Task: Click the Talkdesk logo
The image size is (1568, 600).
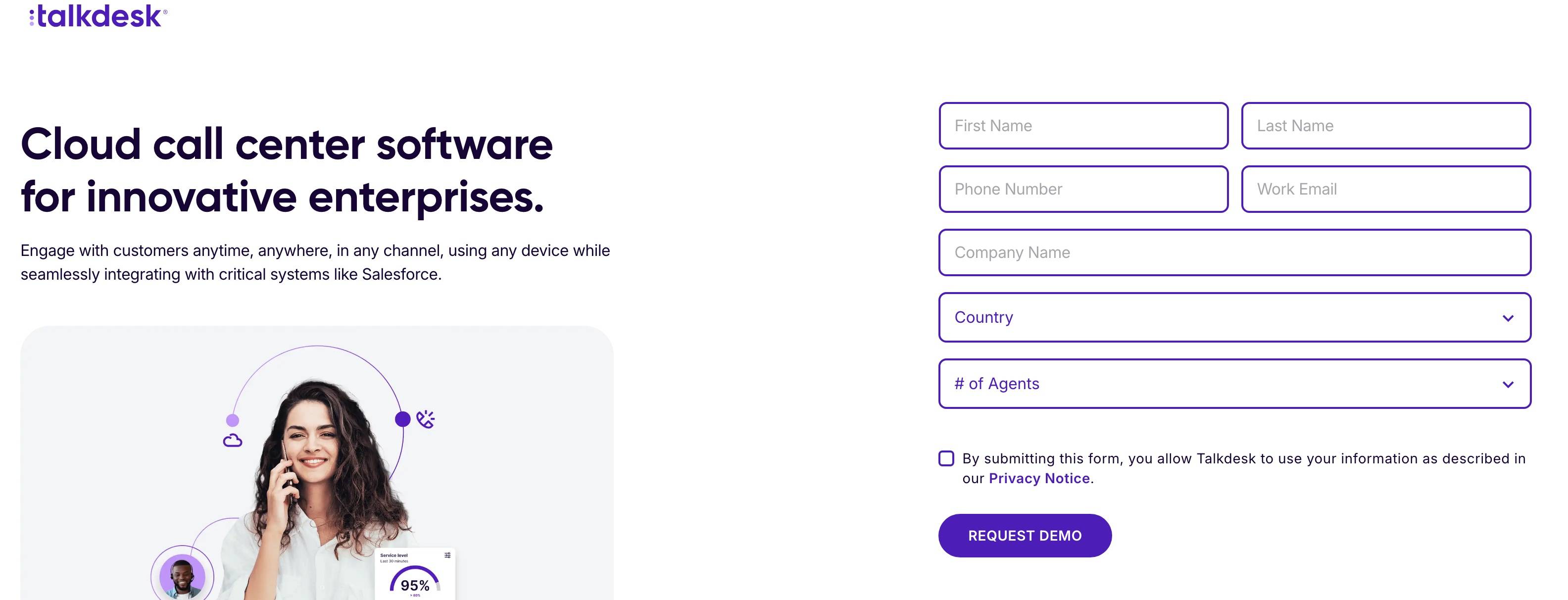Action: click(98, 16)
